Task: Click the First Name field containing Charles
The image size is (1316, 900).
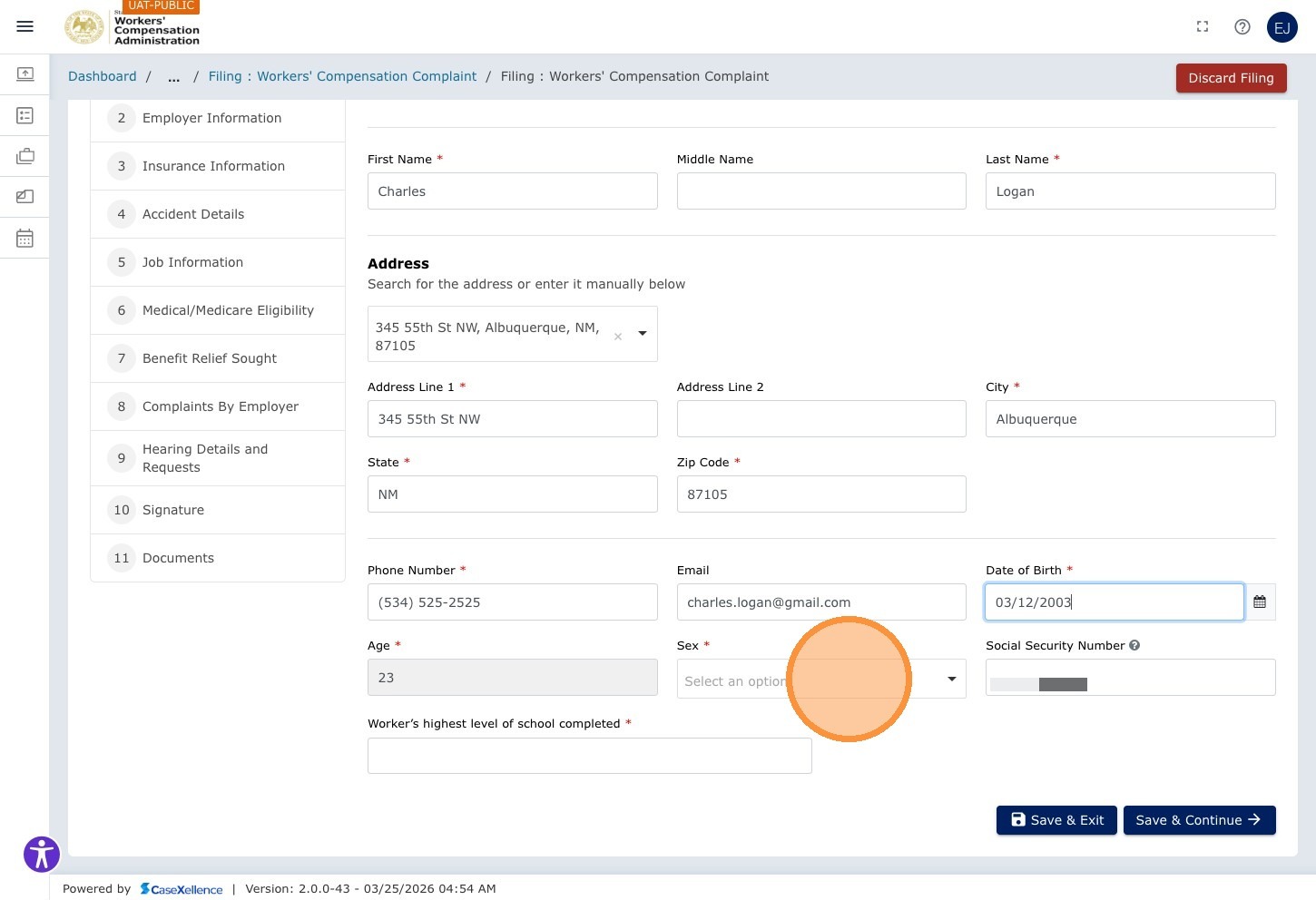Action: (x=512, y=191)
